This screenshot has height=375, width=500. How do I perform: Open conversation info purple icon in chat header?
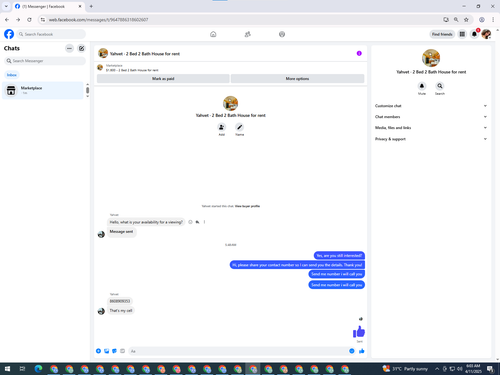(359, 53)
